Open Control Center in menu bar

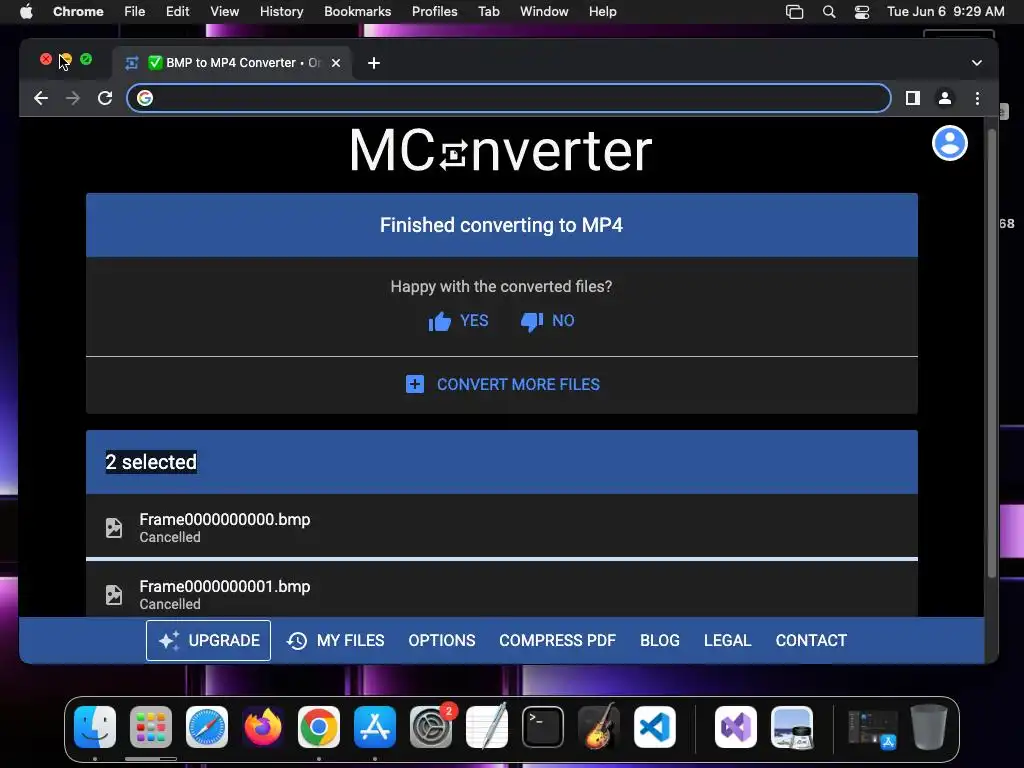pyautogui.click(x=862, y=12)
